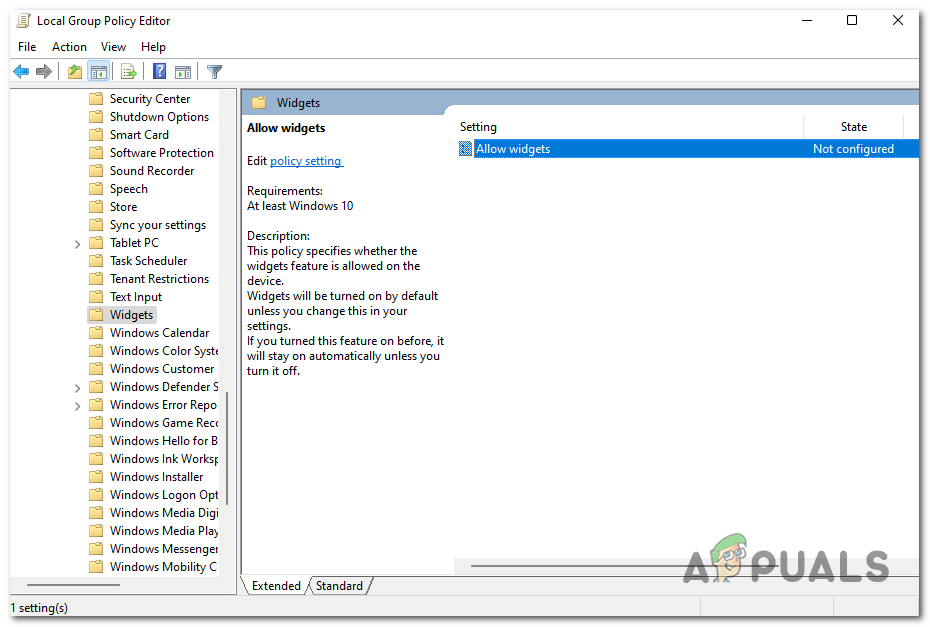Click the Smart Card folder icon
930x627 pixels.
coord(95,135)
